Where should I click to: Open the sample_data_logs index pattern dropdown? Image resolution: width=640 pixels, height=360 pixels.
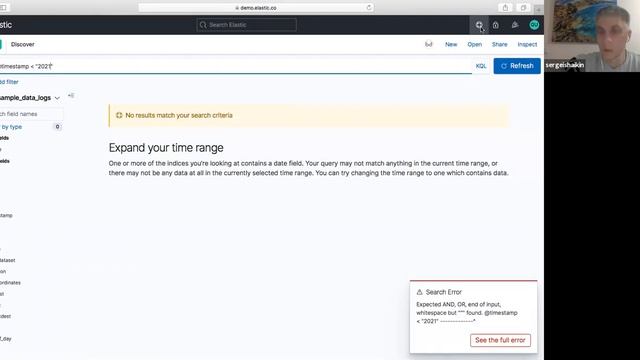point(30,98)
